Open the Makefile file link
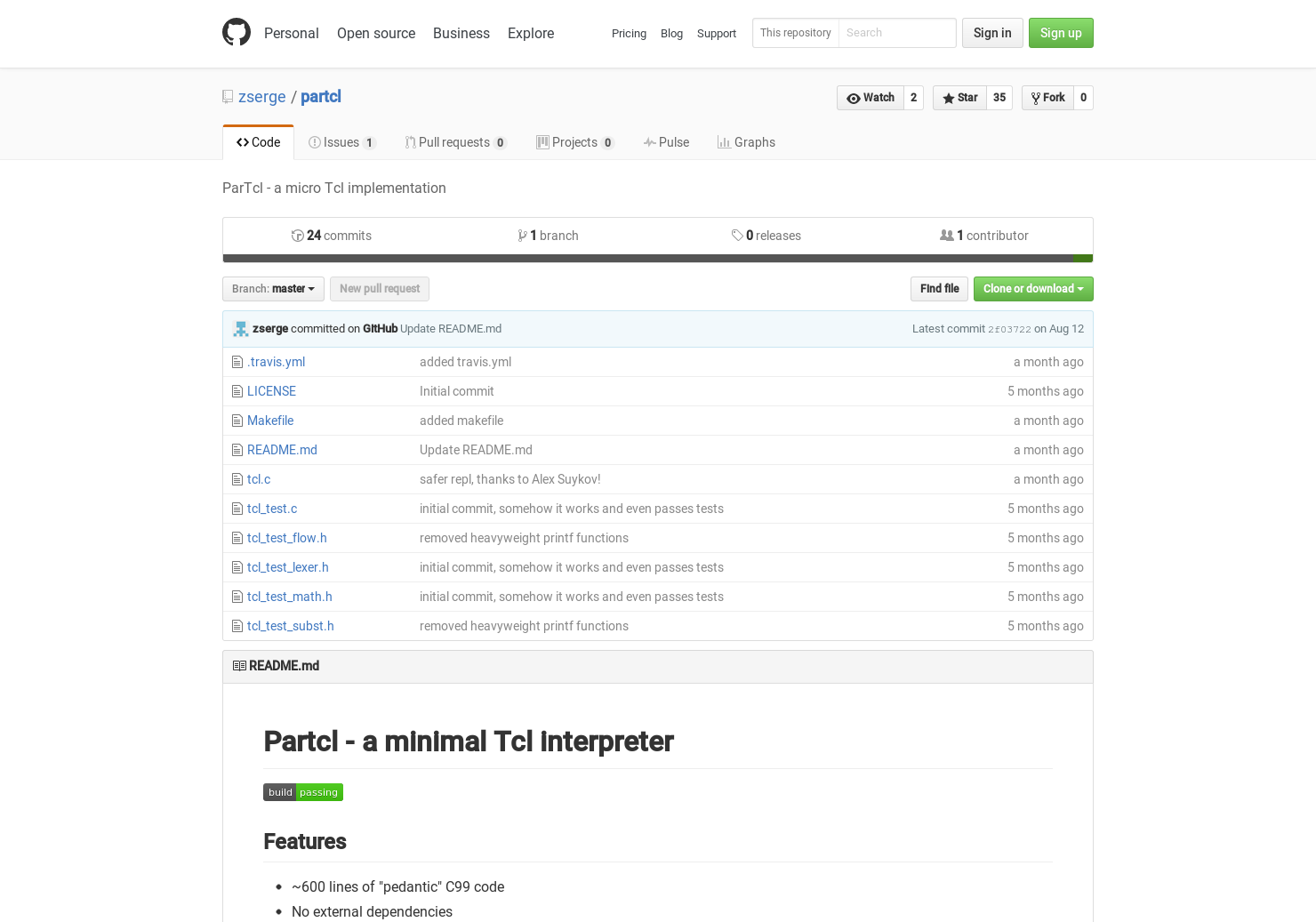This screenshot has height=922, width=1316. click(x=270, y=421)
